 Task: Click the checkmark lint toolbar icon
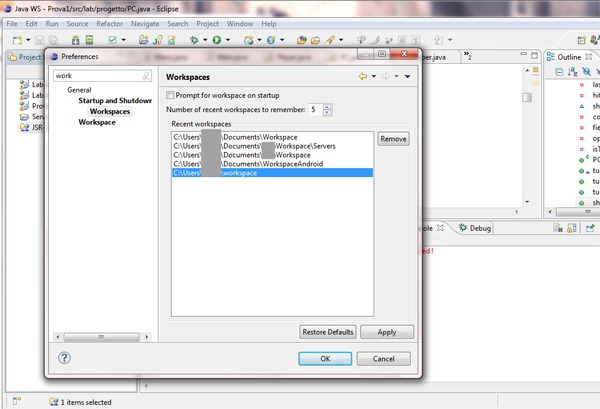112,40
